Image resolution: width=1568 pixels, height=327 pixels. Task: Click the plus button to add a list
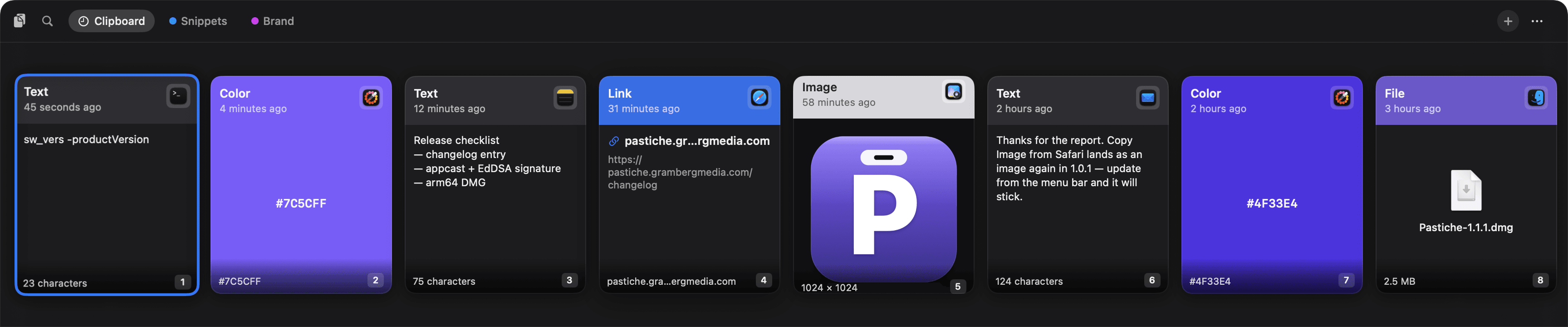click(x=1508, y=21)
